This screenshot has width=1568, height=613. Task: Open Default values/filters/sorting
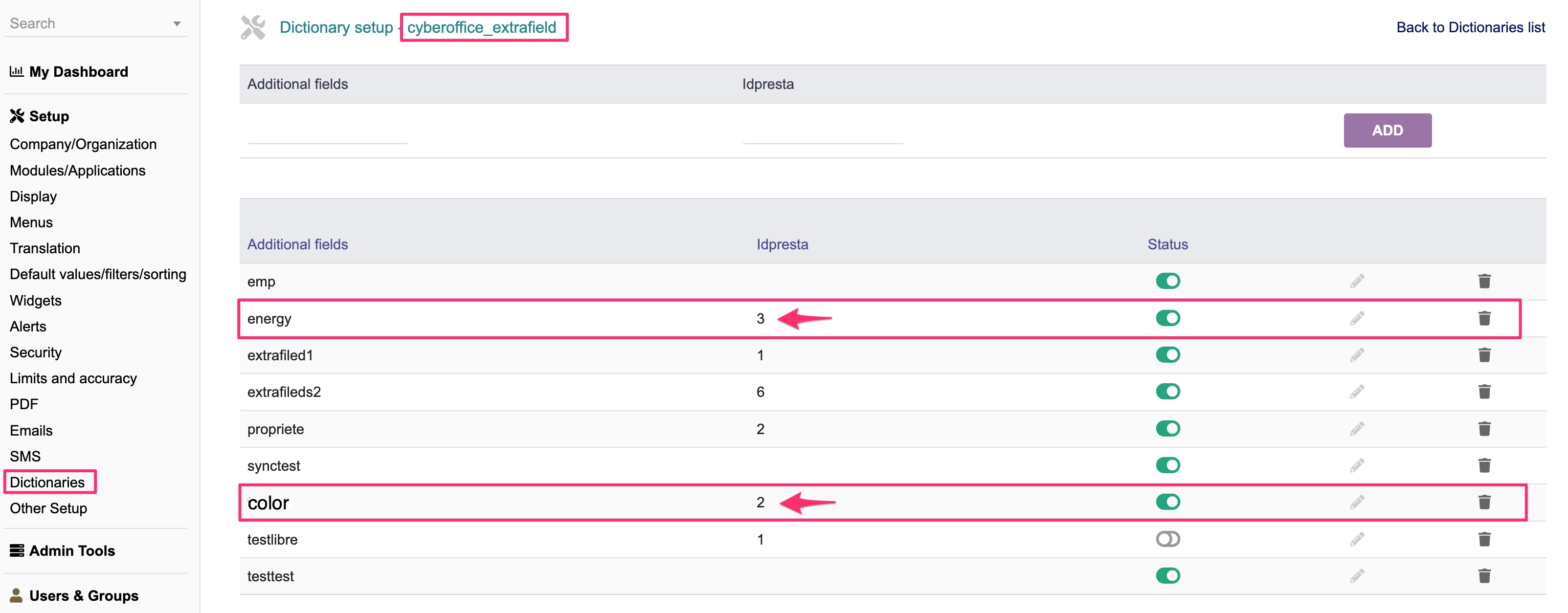coord(98,274)
